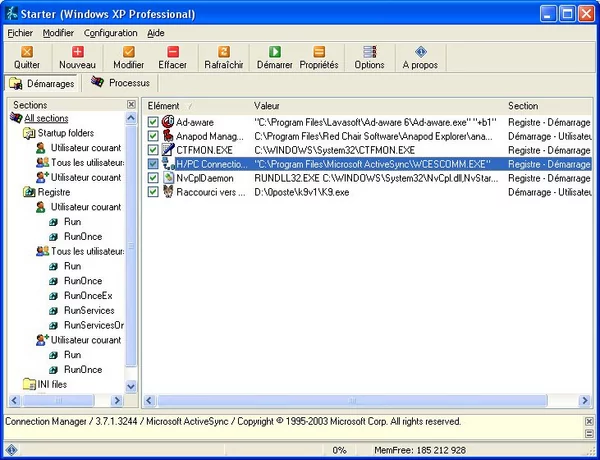The height and width of the screenshot is (460, 600).
Task: Click the Propriétés toolbar icon
Action: 319,52
